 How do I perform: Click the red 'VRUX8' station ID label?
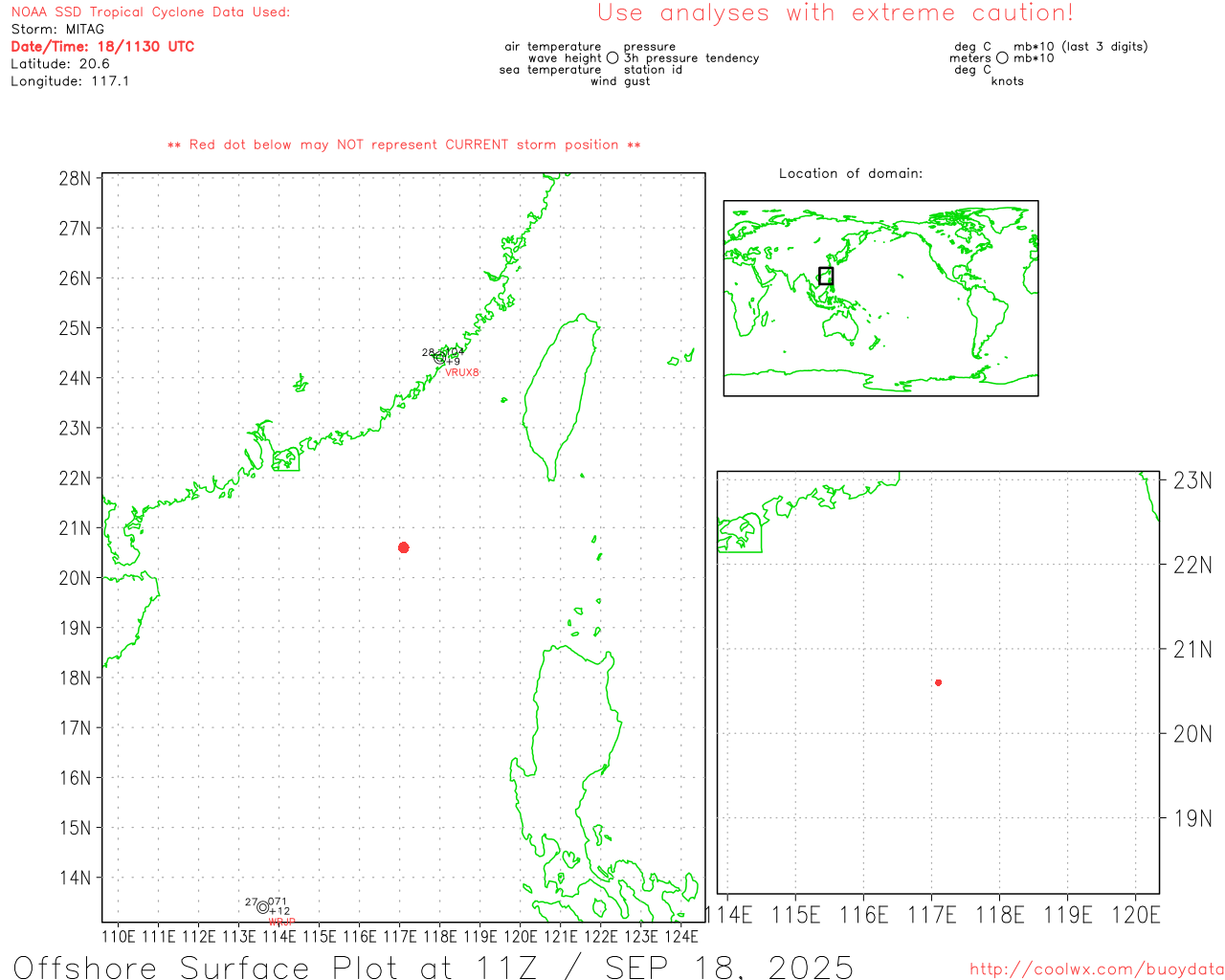point(462,372)
